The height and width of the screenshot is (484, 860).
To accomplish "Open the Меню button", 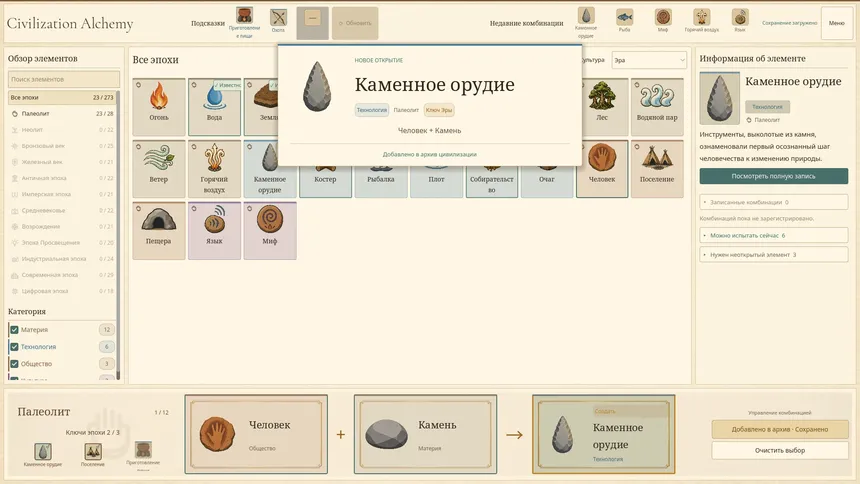I will 837,23.
